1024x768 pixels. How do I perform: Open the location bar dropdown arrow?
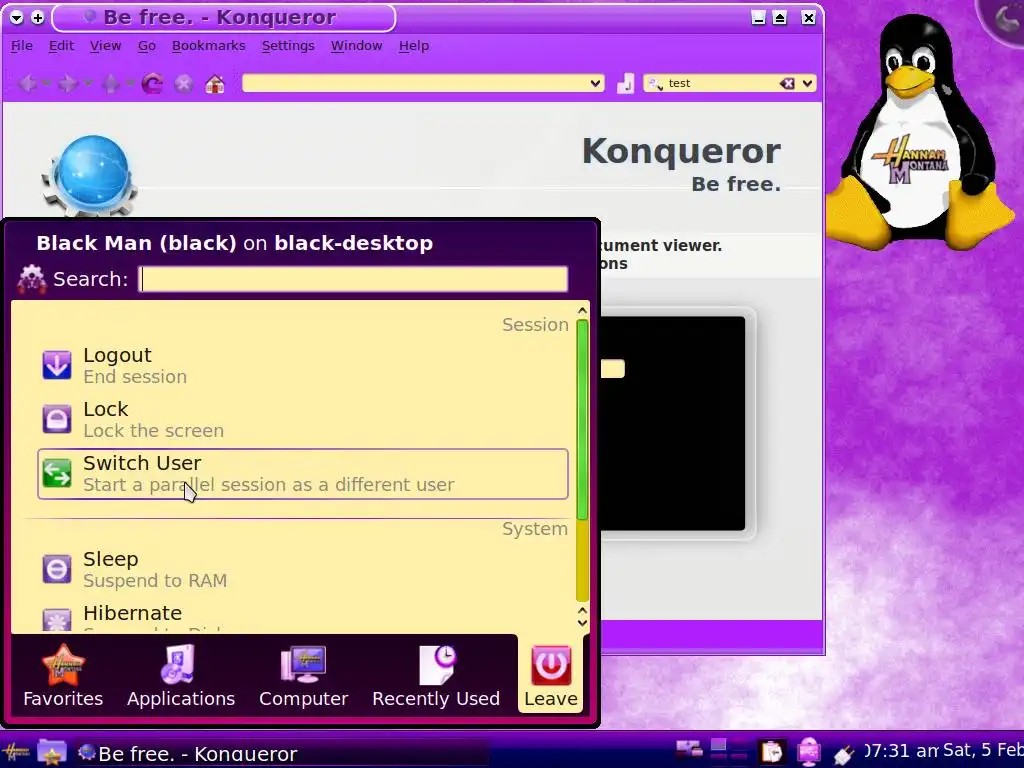595,84
